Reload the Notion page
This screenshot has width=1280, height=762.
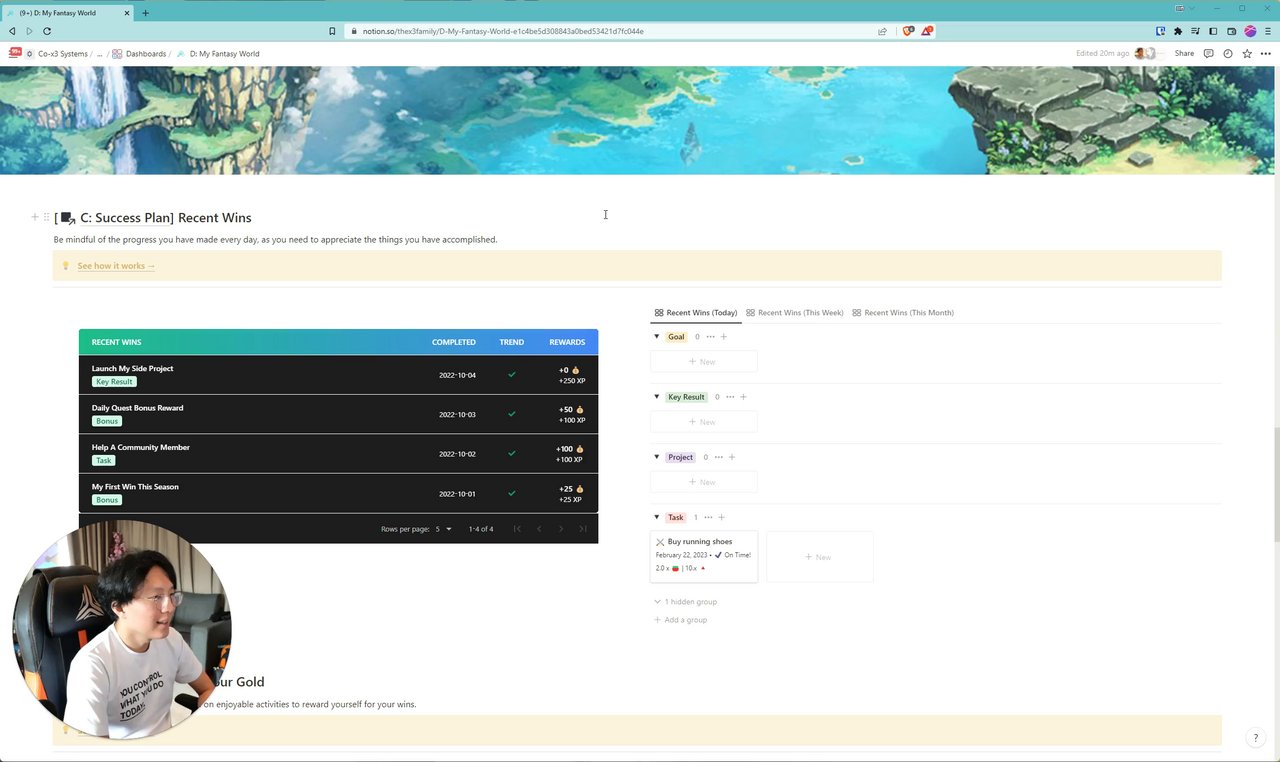47,31
